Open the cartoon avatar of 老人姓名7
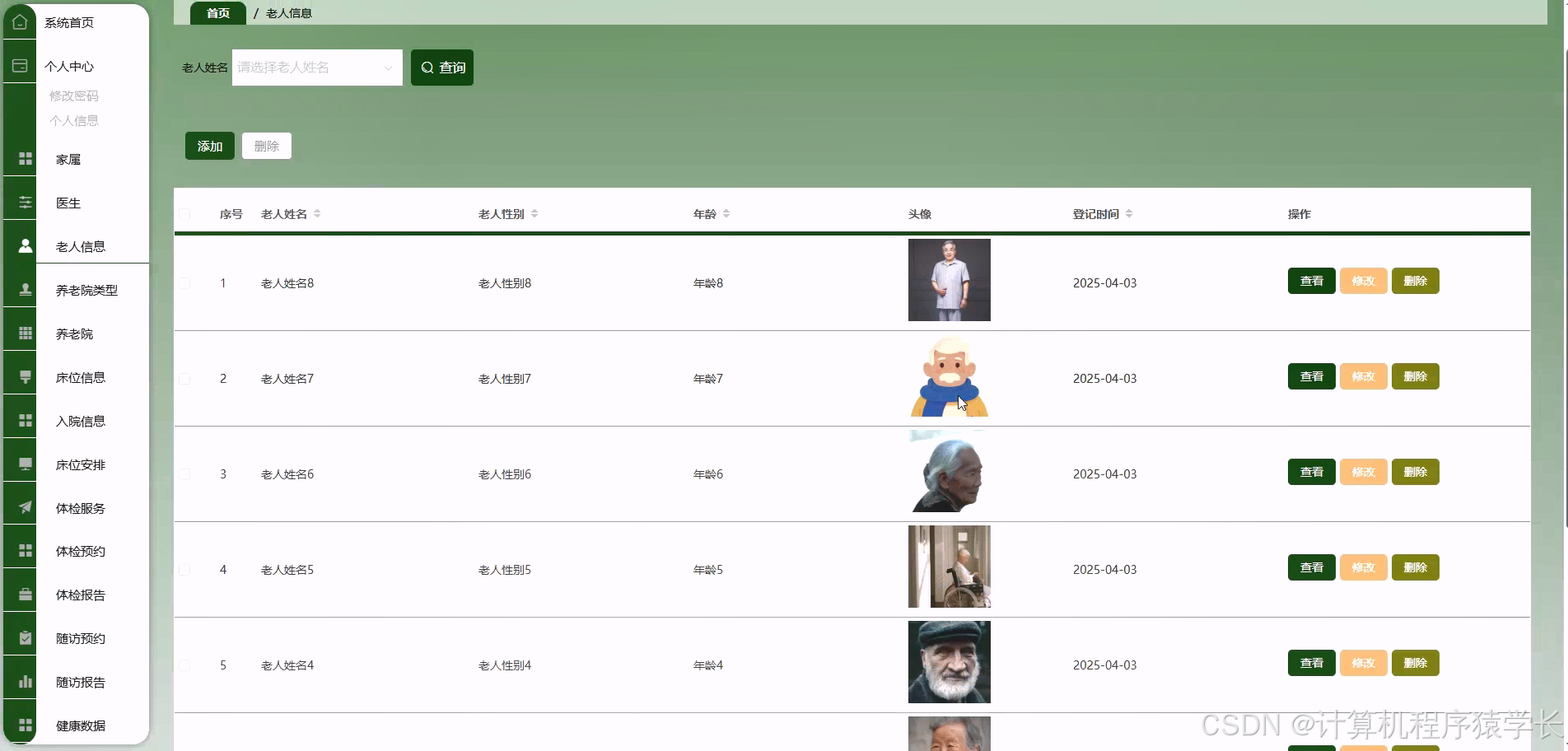This screenshot has width=1568, height=751. (950, 375)
